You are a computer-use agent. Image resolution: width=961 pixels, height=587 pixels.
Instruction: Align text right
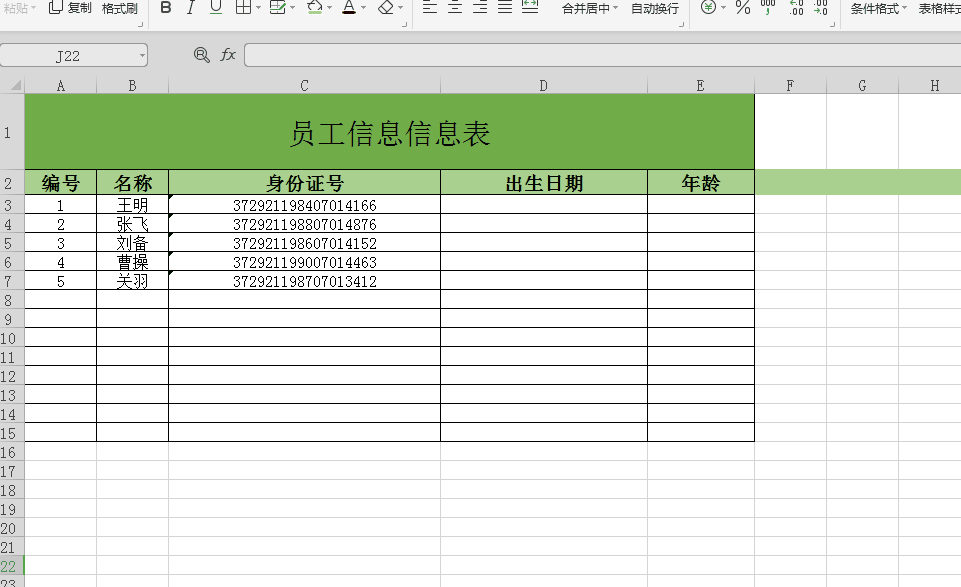pyautogui.click(x=480, y=7)
